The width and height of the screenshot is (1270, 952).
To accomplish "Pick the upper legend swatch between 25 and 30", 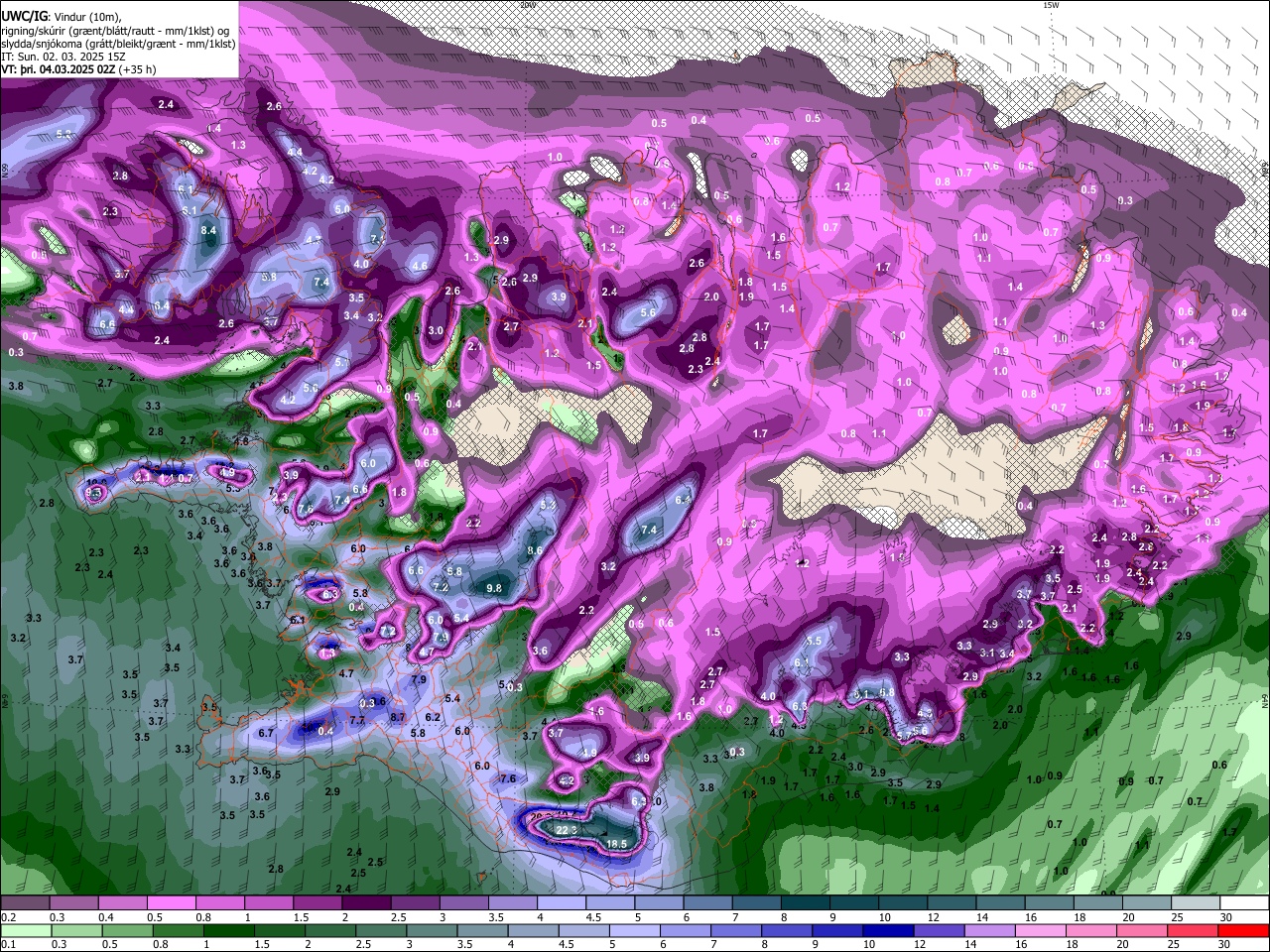I will pyautogui.click(x=1197, y=903).
